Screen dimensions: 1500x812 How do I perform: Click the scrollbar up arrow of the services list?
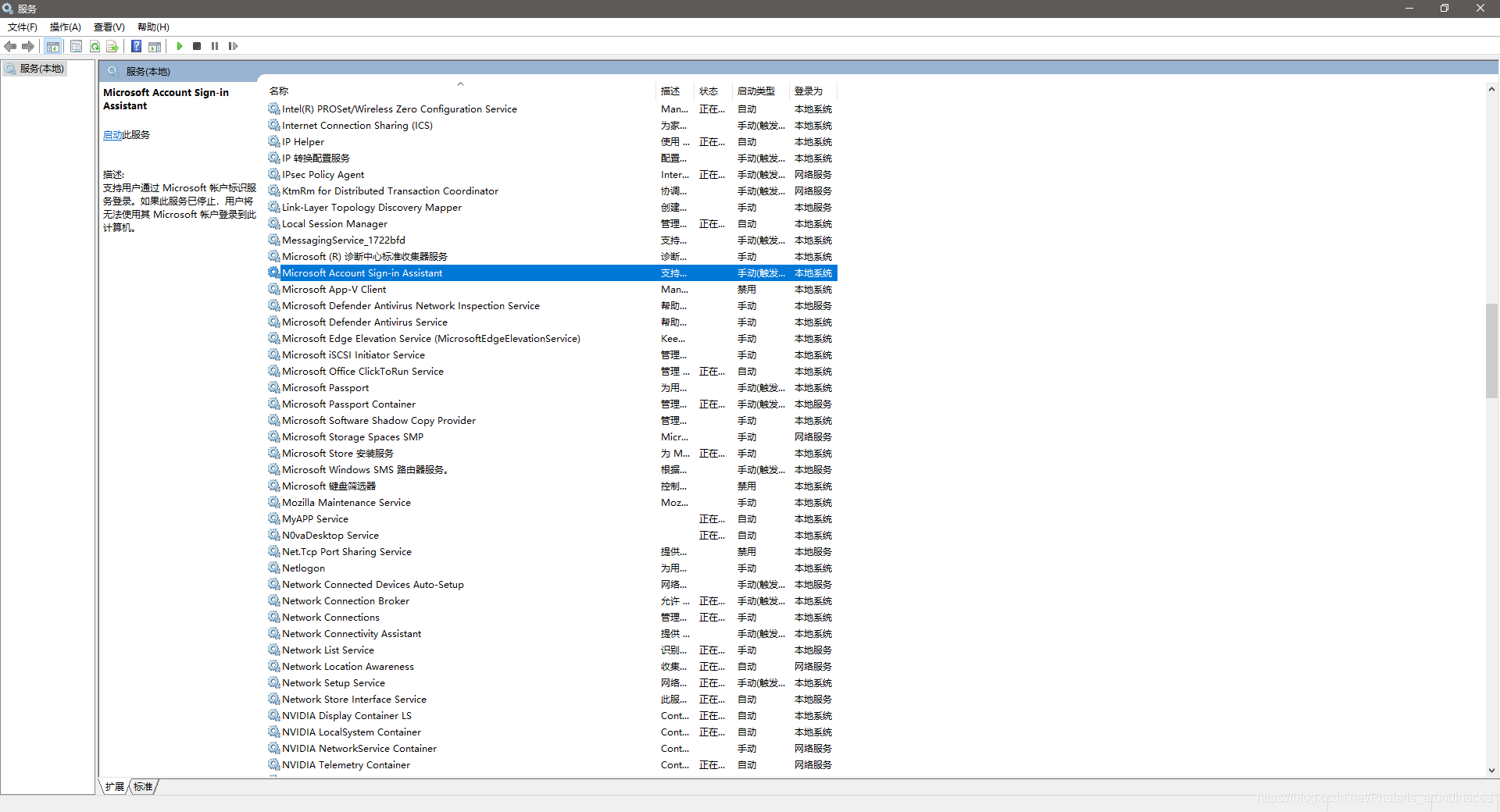click(x=1491, y=90)
